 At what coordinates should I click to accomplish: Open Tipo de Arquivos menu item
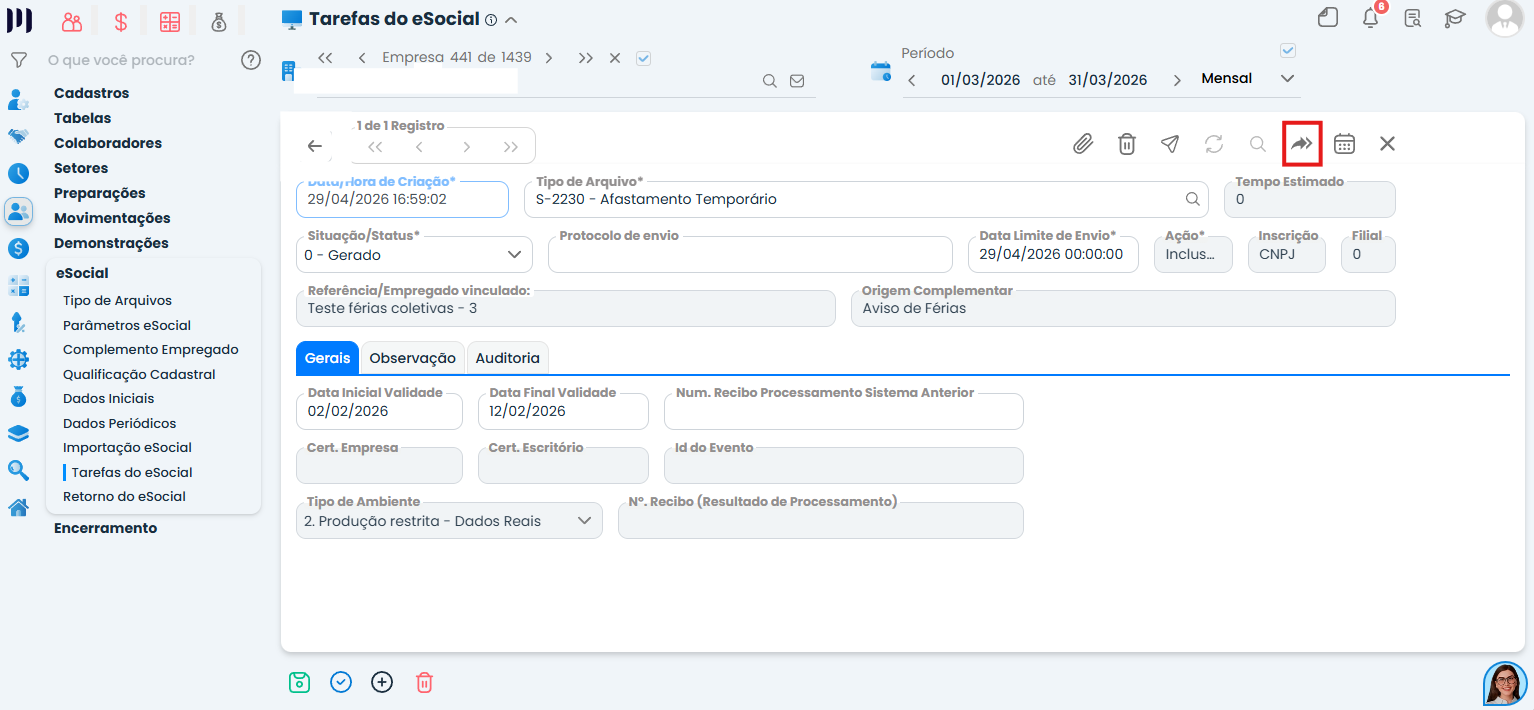point(117,300)
